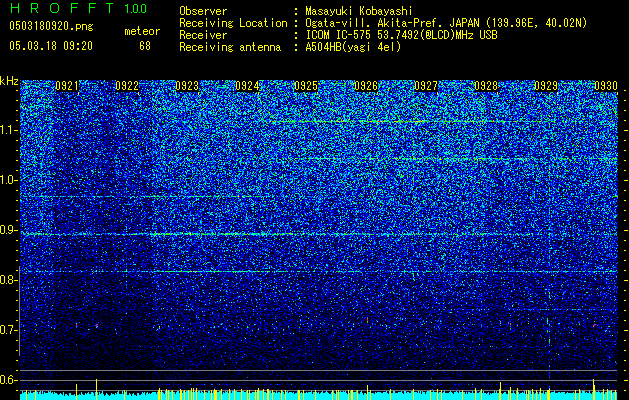
Task: Click the 0926 time marker
Action: [x=366, y=86]
